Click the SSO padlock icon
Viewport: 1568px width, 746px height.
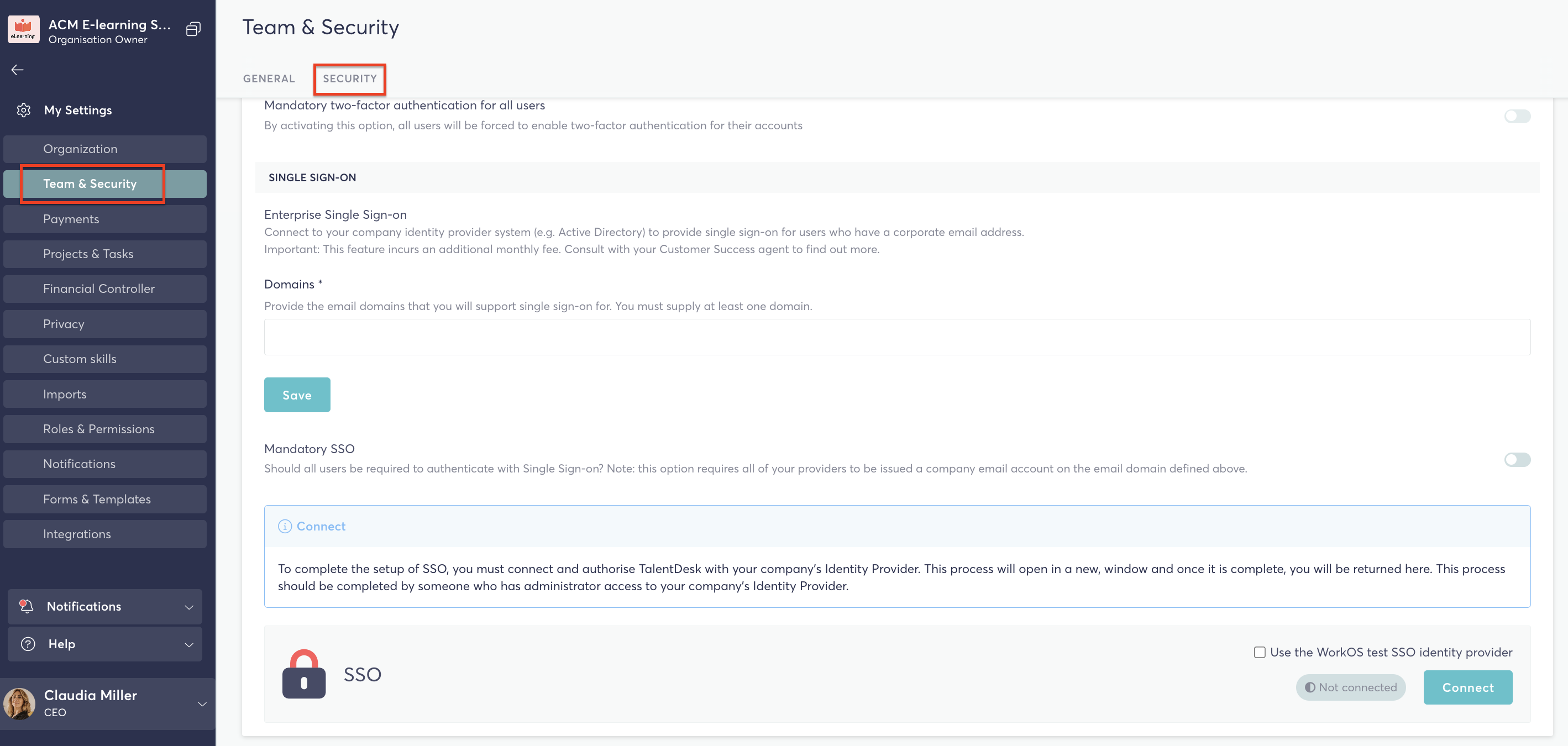(304, 674)
